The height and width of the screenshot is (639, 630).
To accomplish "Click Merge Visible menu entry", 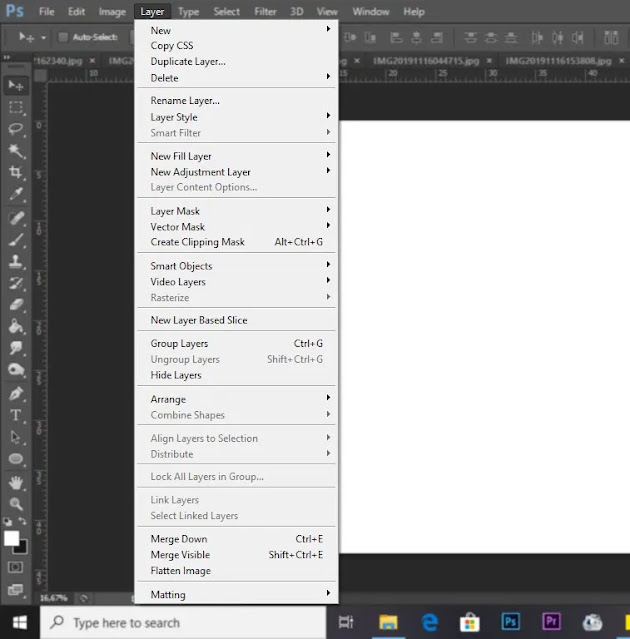I will (x=236, y=555).
